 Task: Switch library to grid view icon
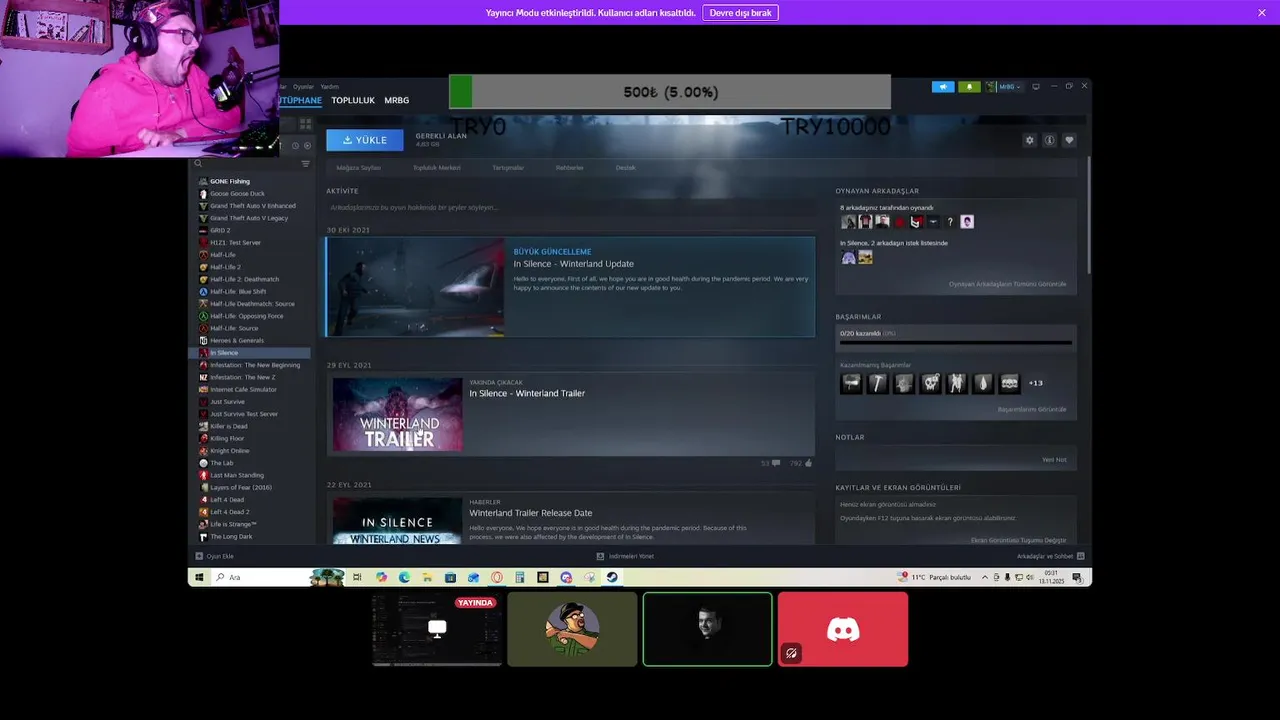(x=306, y=123)
